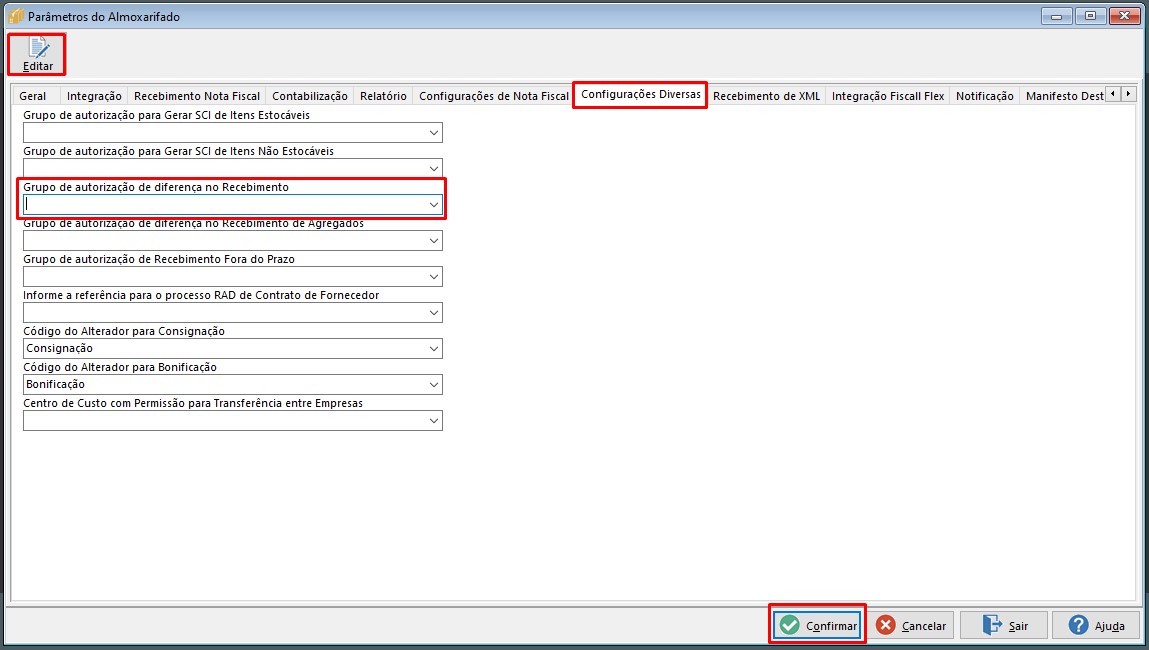Open Centro de Custo Transferência entre Empresas dropdown
Screen dimensions: 1149x650
[434, 421]
